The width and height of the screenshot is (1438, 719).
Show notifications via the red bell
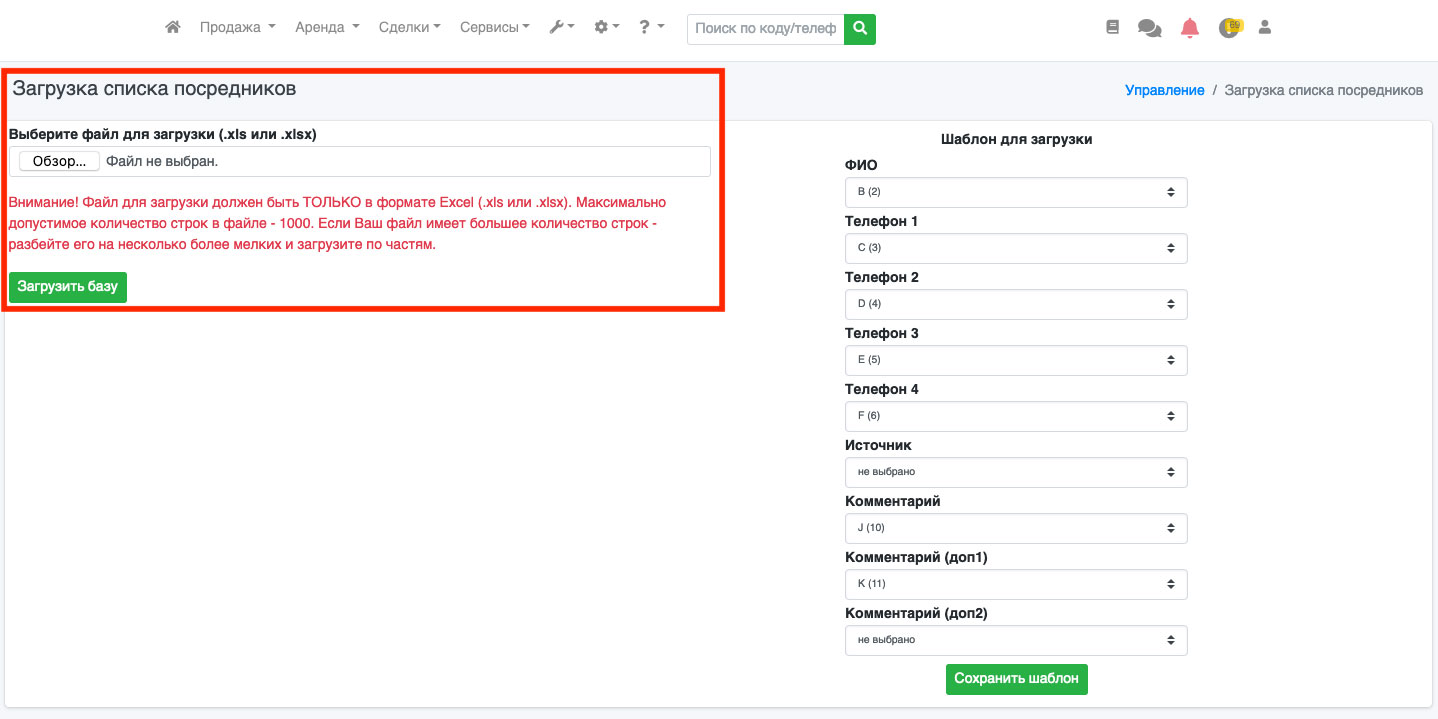click(1189, 29)
